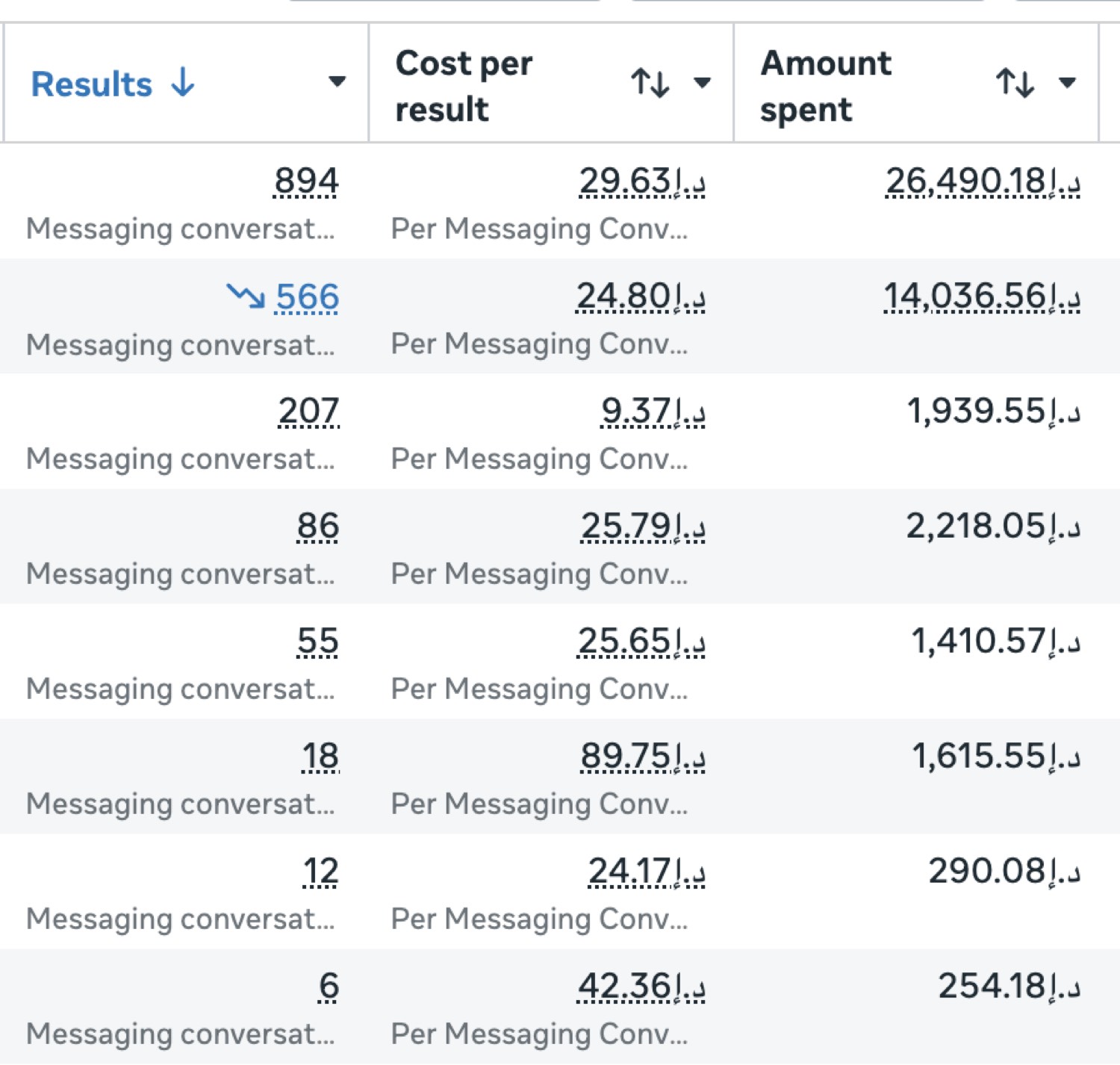Sort by Amount spent arrows icon
1120x1065 pixels.
coord(1015,82)
